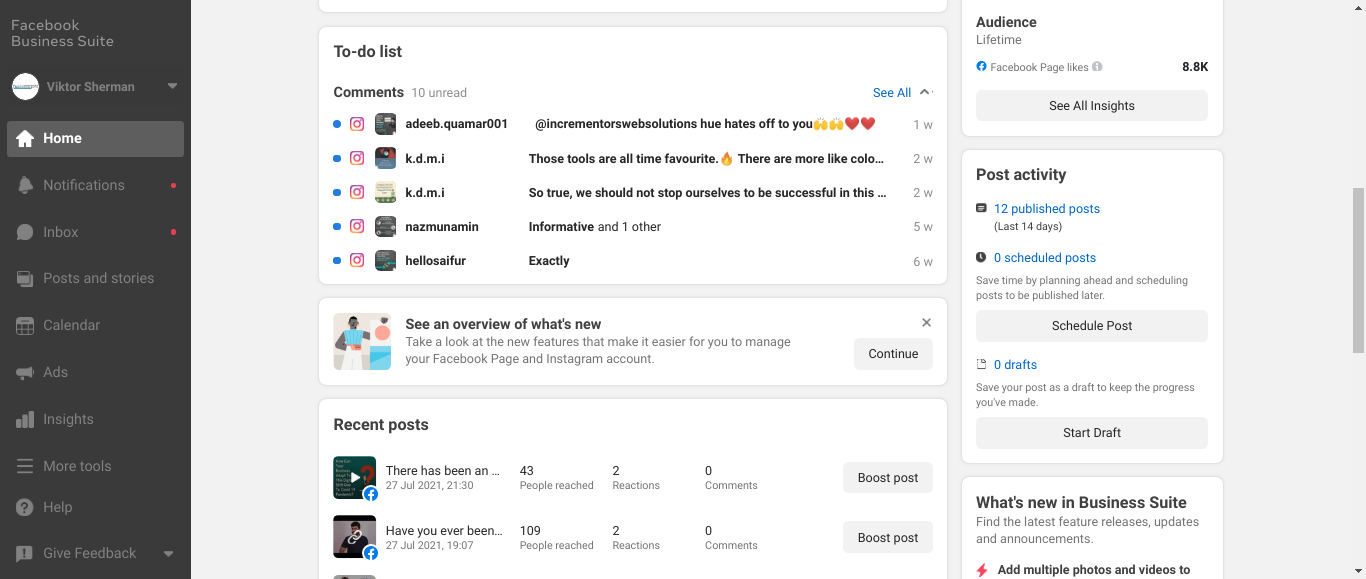Click the page vertical scrollbar

click(x=1358, y=270)
